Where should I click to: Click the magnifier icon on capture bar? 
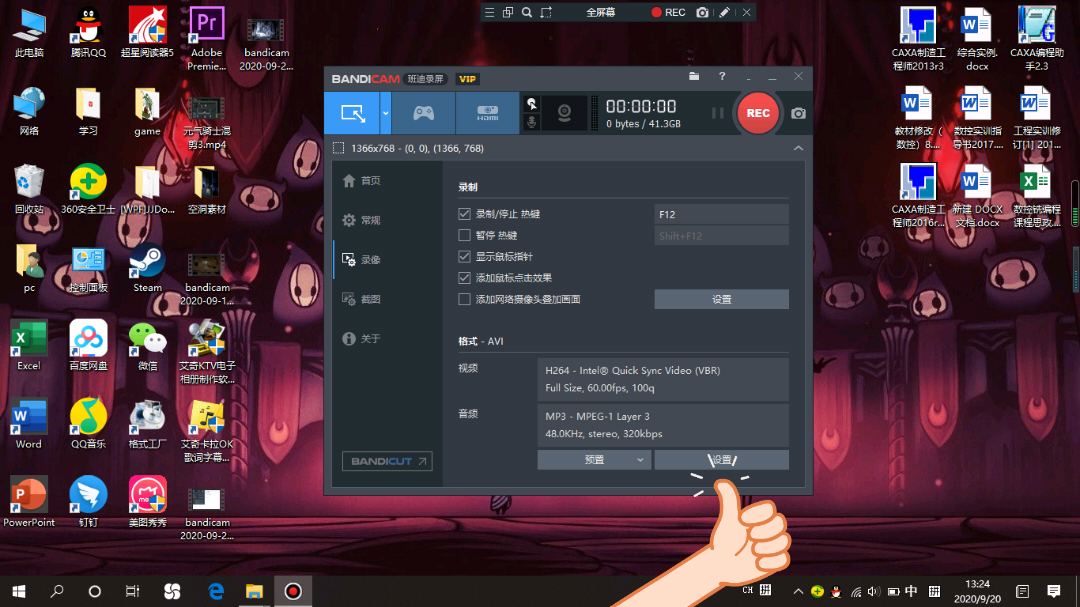pos(527,12)
